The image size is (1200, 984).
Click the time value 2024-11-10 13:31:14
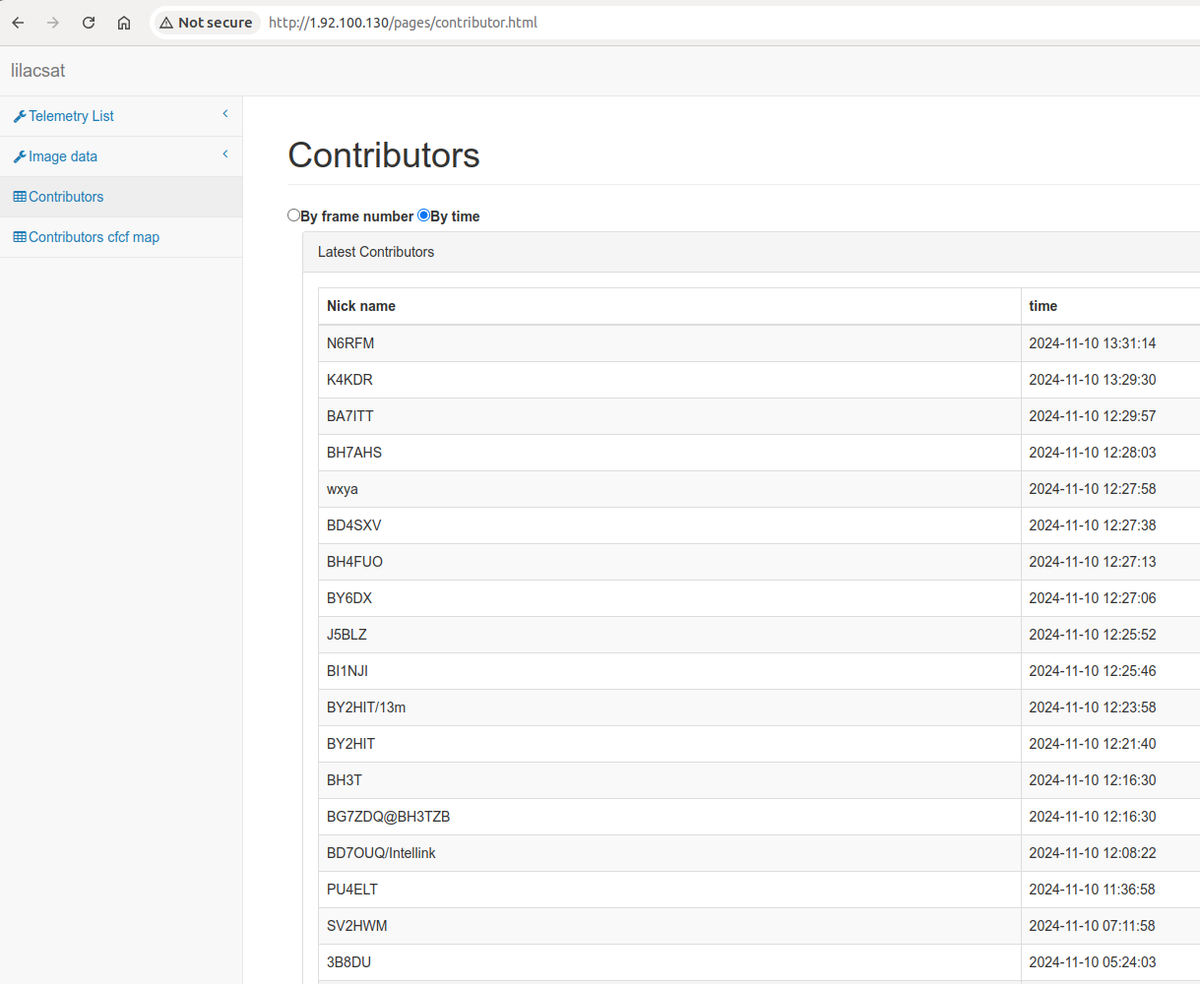point(1092,343)
